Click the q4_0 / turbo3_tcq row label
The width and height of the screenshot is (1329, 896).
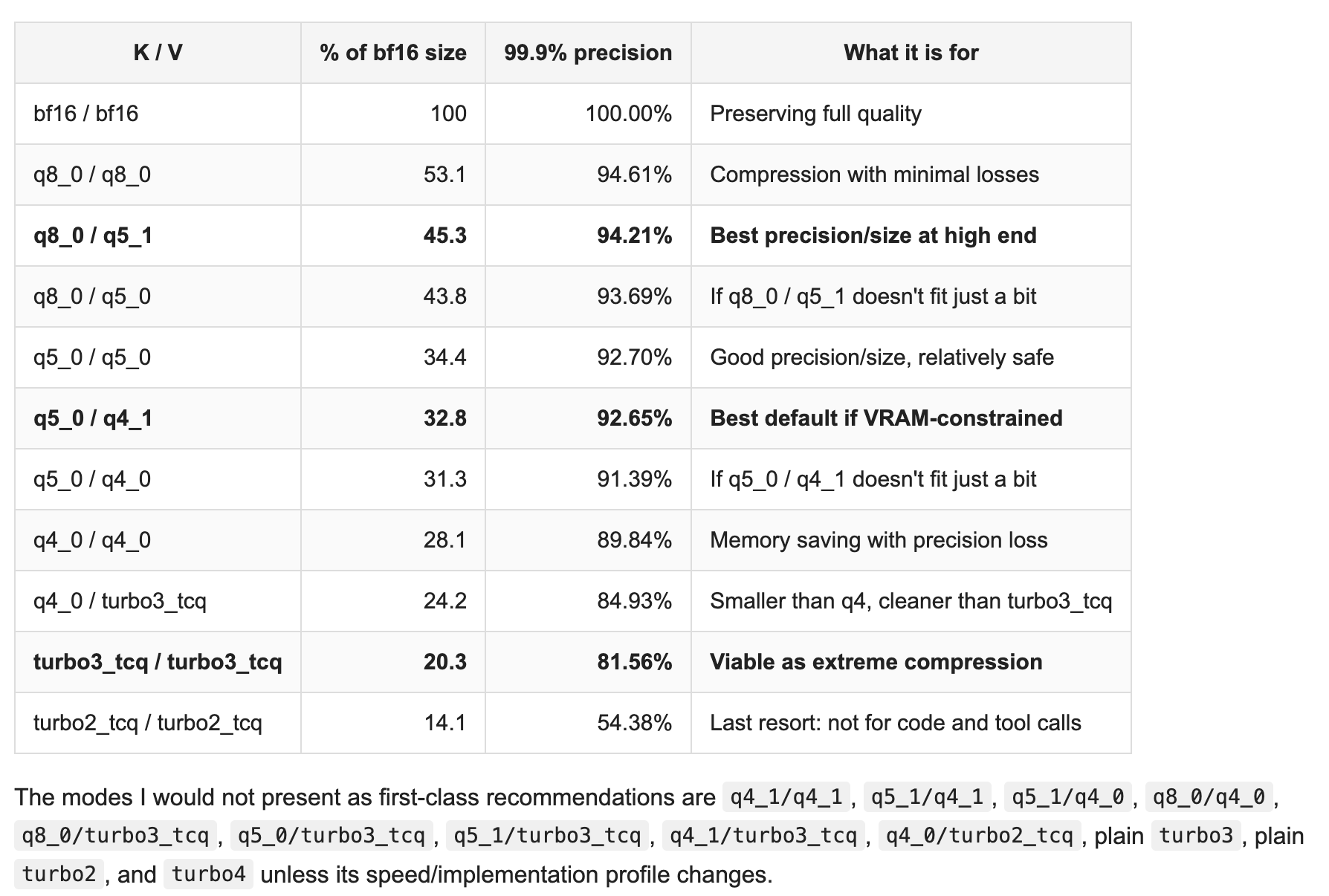pos(120,601)
